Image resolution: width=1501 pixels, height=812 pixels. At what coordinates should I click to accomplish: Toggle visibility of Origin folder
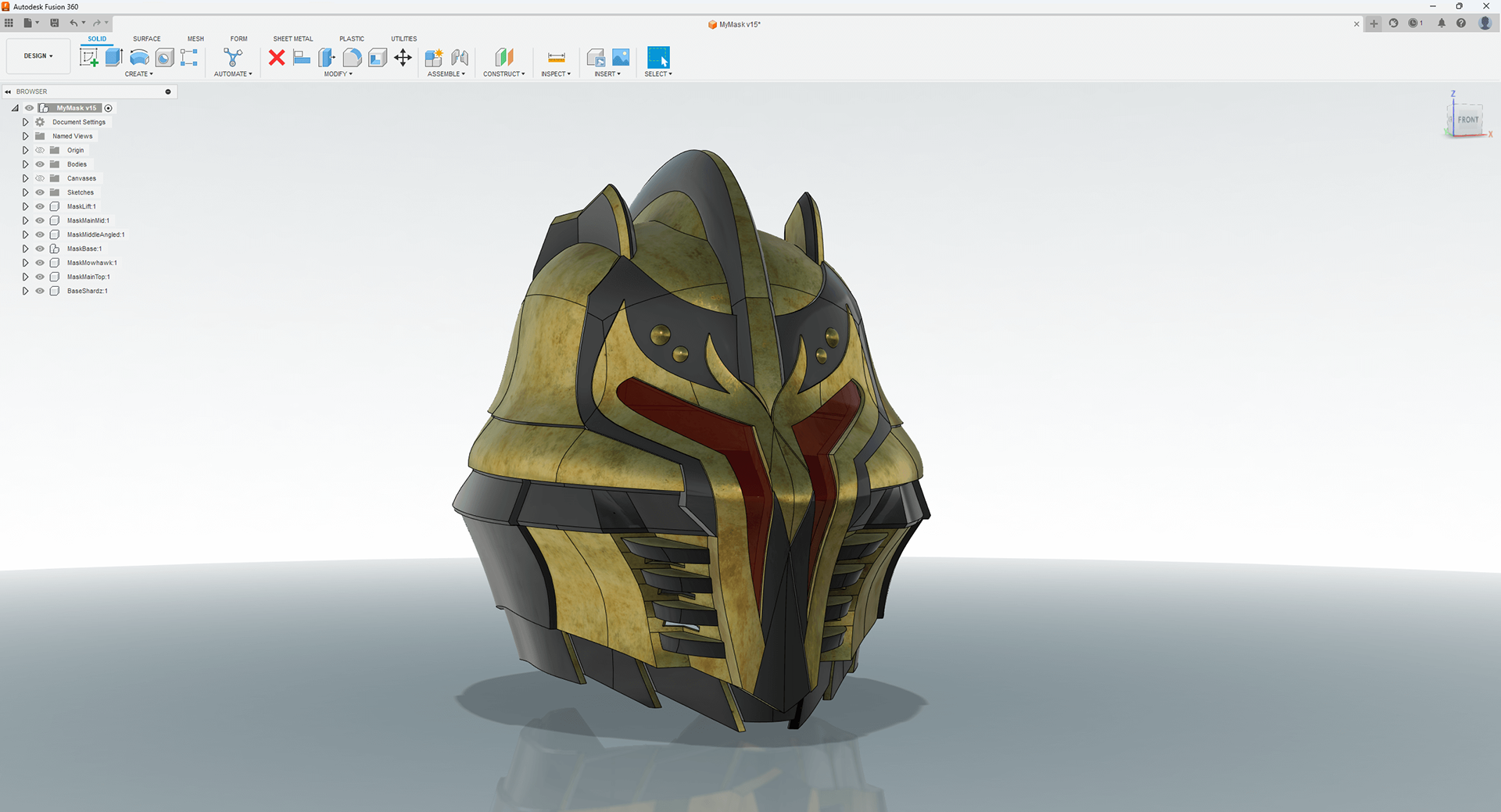click(40, 150)
